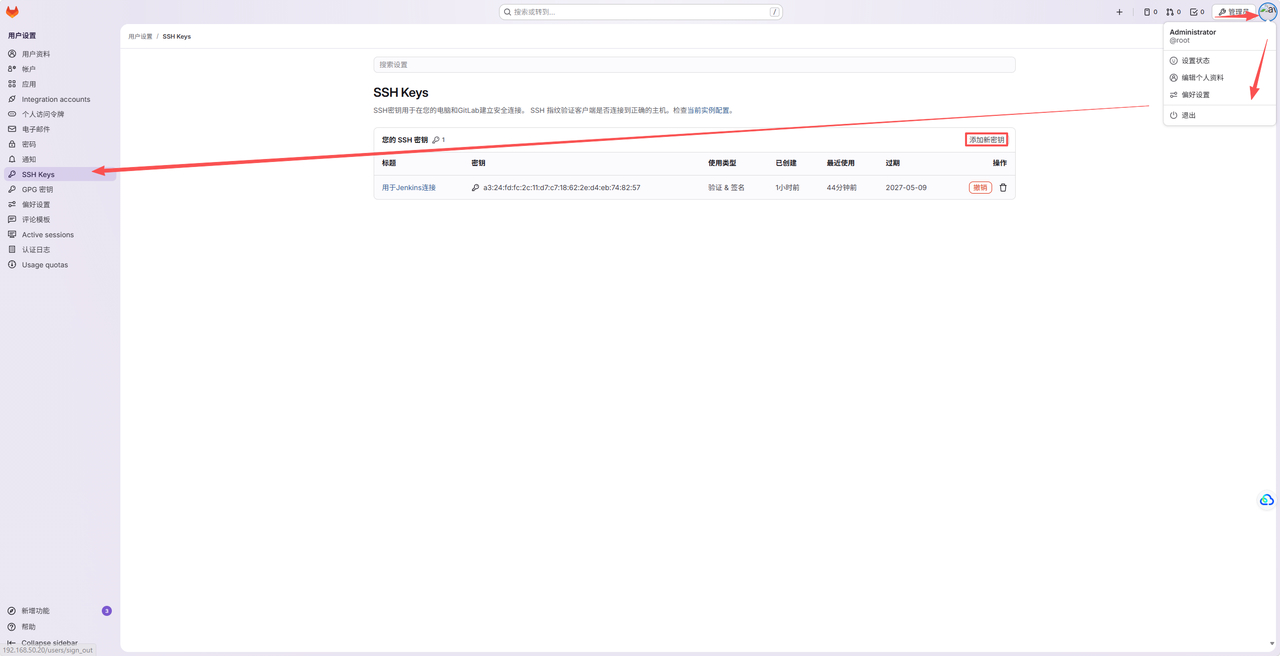Open the merge requests counter icon
The width and height of the screenshot is (1280, 656).
[1173, 12]
